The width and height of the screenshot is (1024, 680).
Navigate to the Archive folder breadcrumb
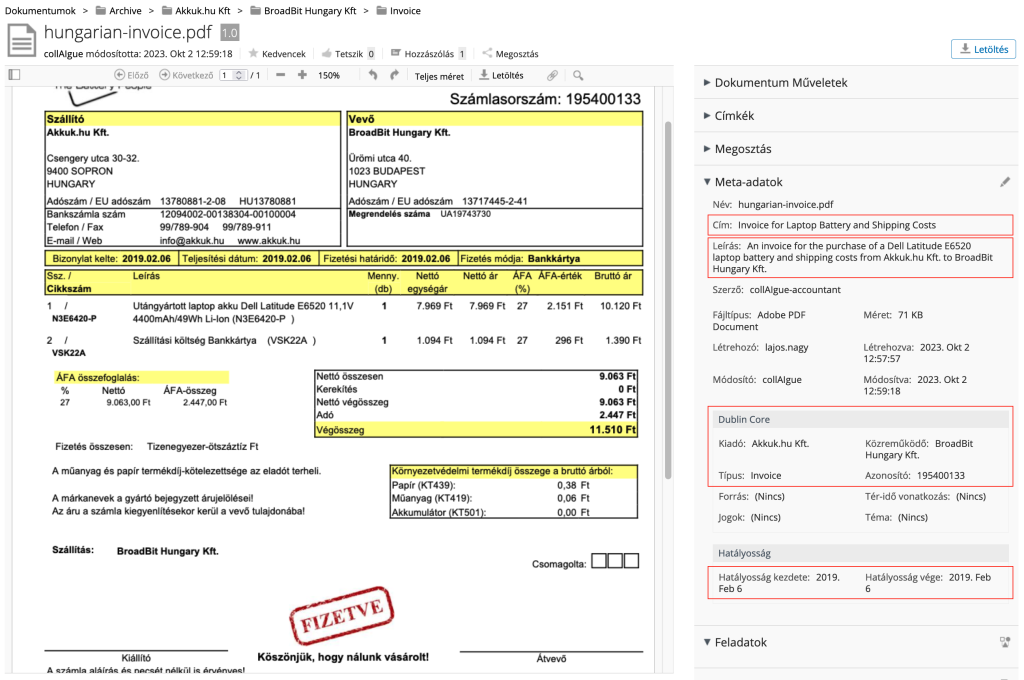tap(118, 10)
